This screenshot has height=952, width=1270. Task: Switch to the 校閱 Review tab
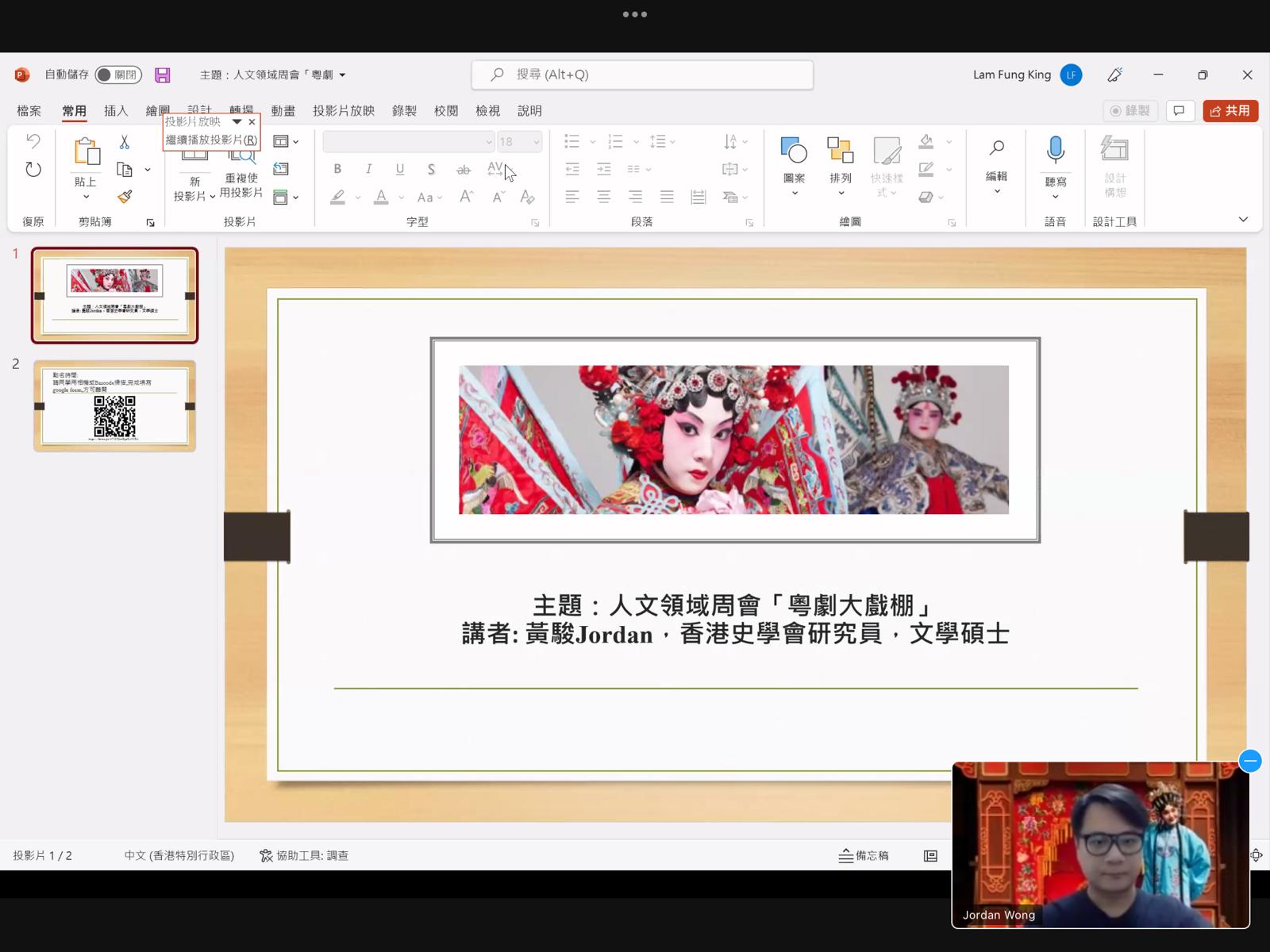click(446, 111)
